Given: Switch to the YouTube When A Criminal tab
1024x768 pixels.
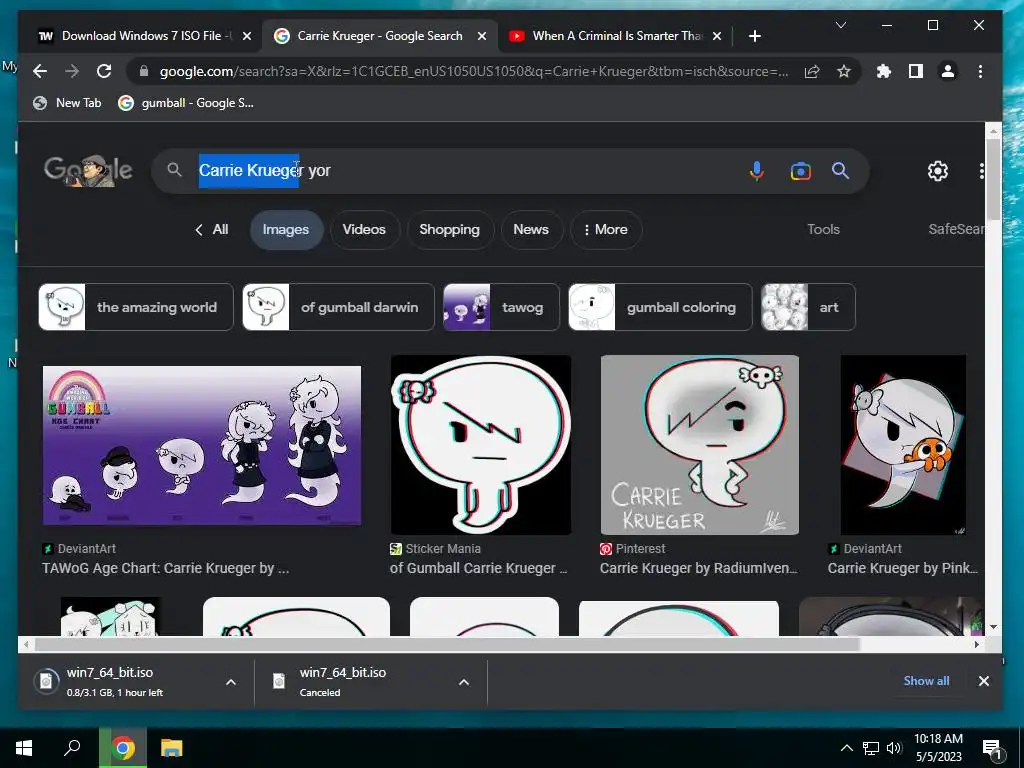Looking at the screenshot, I should click(617, 36).
